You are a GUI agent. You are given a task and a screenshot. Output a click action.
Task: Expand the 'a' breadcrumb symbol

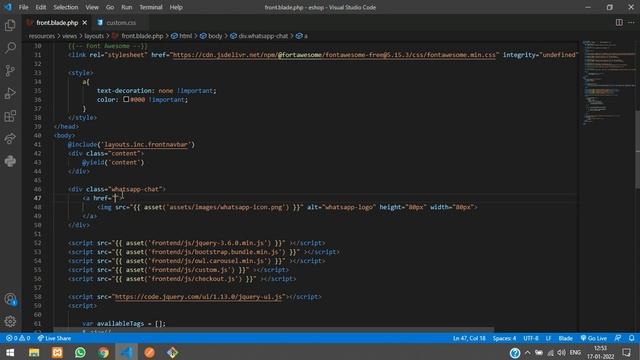pyautogui.click(x=302, y=36)
